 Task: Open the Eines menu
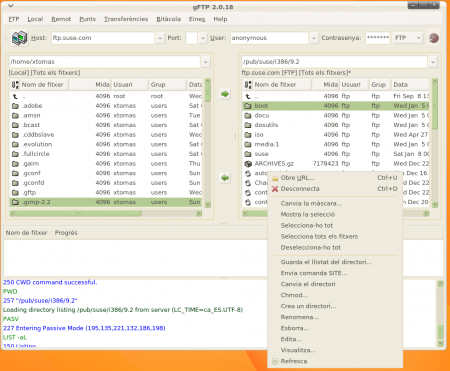click(197, 19)
